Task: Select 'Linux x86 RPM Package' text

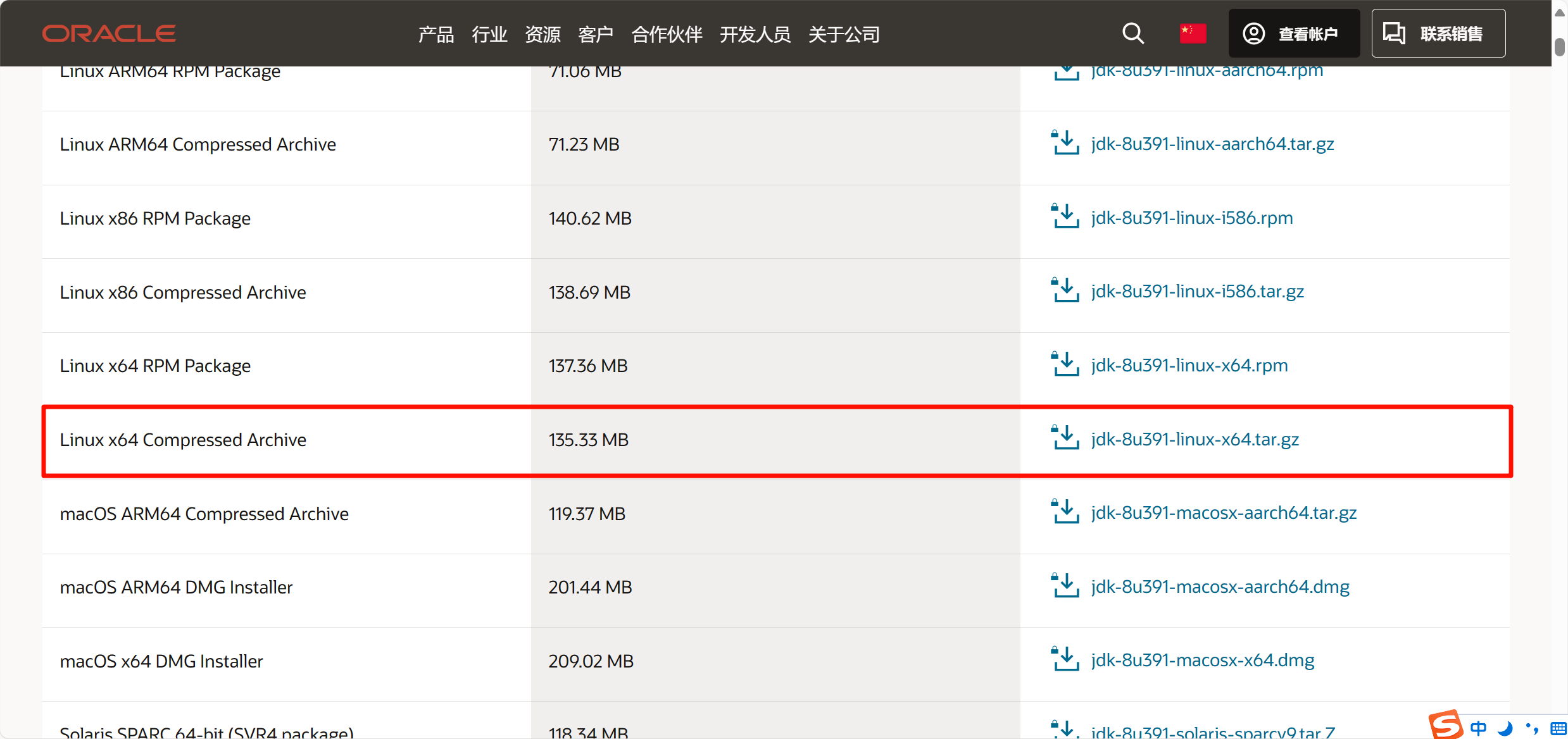Action: [155, 219]
